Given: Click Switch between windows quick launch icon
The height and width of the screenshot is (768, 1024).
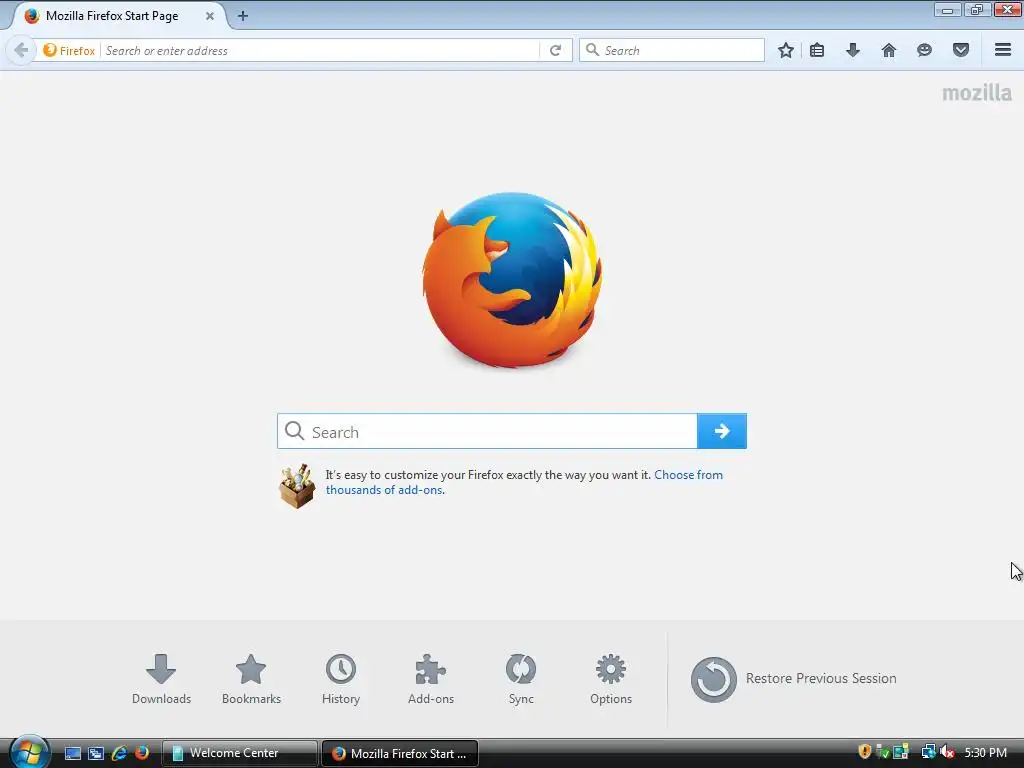Looking at the screenshot, I should pyautogui.click(x=96, y=753).
